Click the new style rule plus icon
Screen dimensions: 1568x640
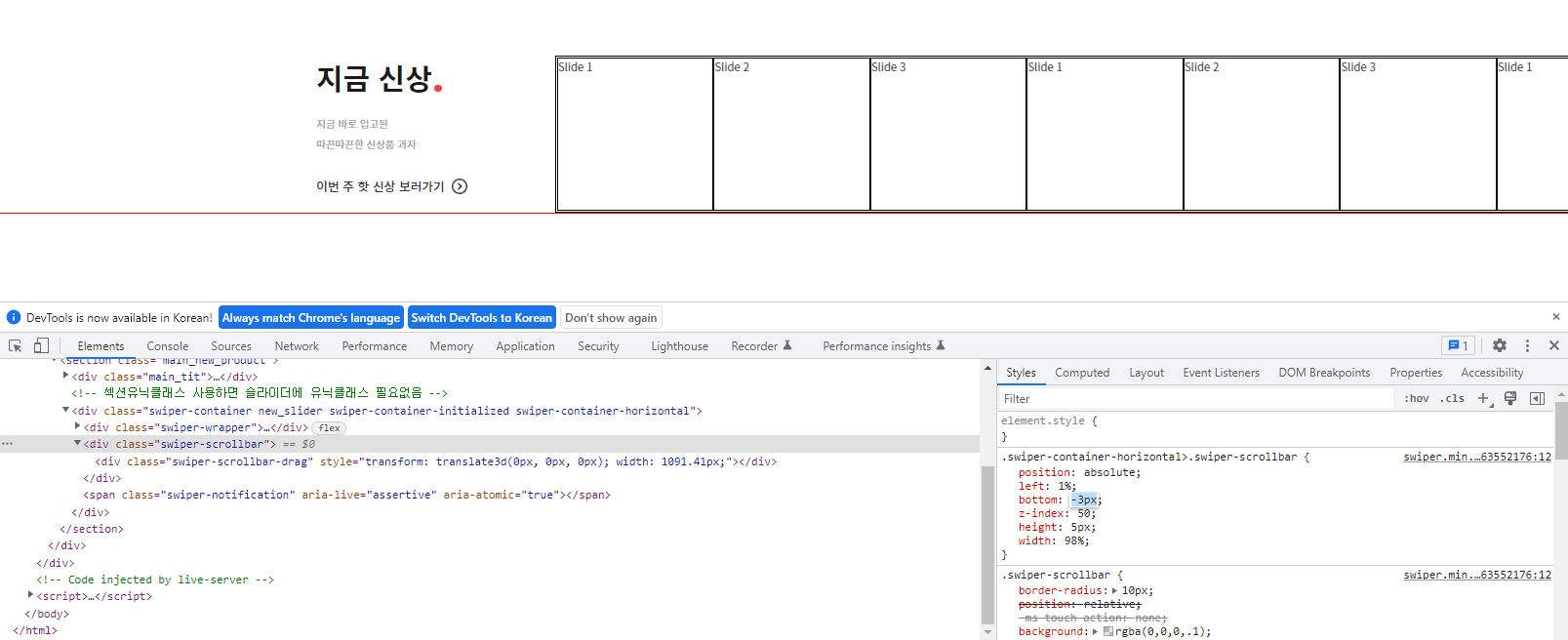[1483, 398]
